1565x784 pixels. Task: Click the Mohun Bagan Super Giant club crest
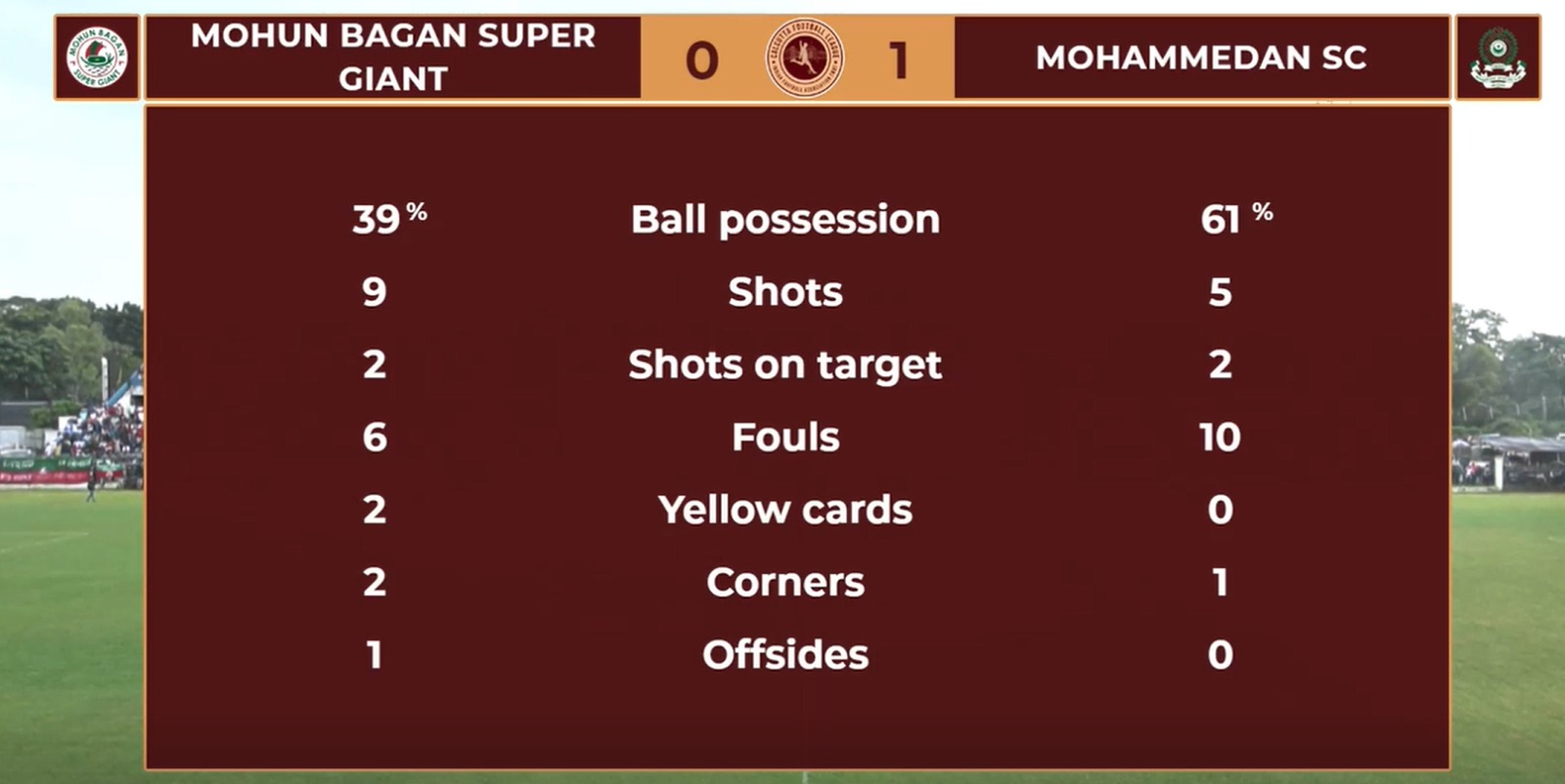[97, 58]
